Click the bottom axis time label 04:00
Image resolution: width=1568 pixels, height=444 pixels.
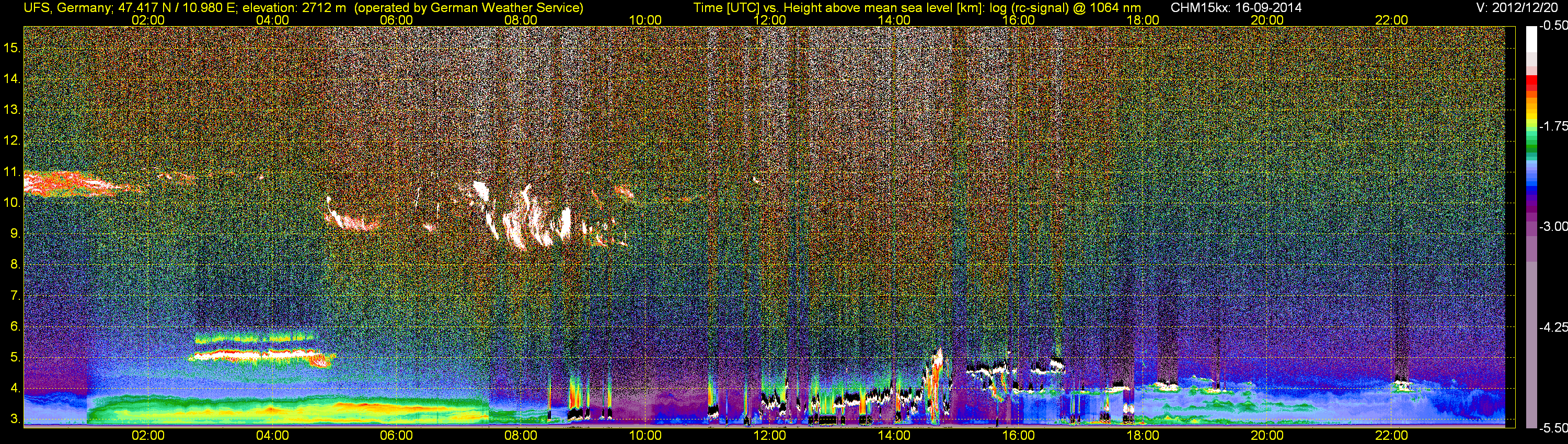point(272,436)
